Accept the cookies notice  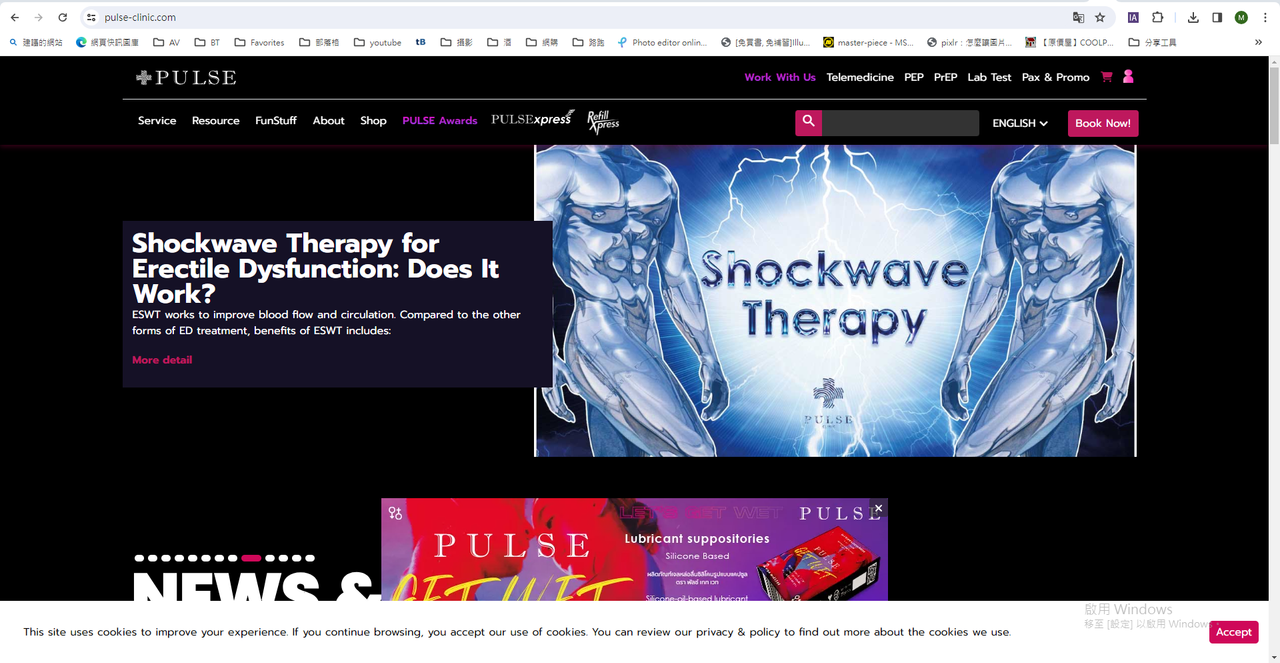point(1233,632)
